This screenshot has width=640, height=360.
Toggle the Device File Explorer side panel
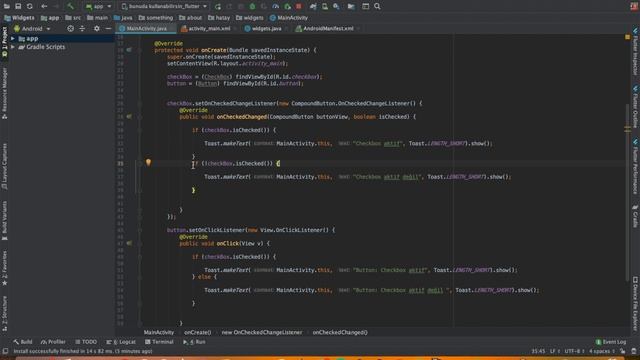click(x=636, y=304)
